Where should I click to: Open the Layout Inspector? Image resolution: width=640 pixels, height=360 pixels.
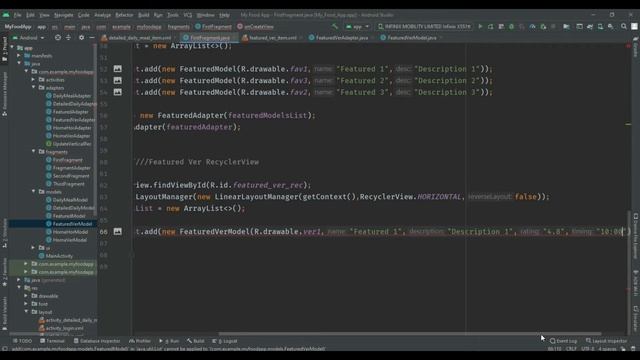click(x=607, y=341)
